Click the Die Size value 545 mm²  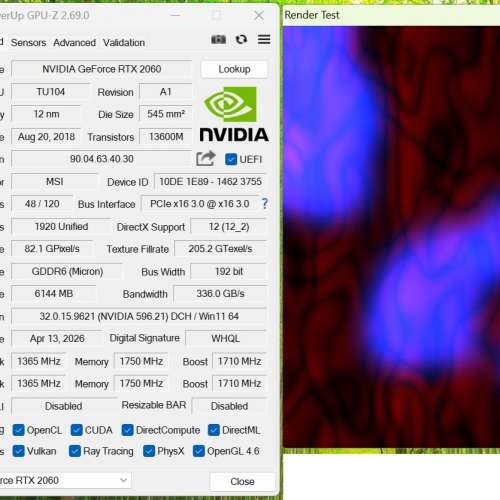coord(166,114)
